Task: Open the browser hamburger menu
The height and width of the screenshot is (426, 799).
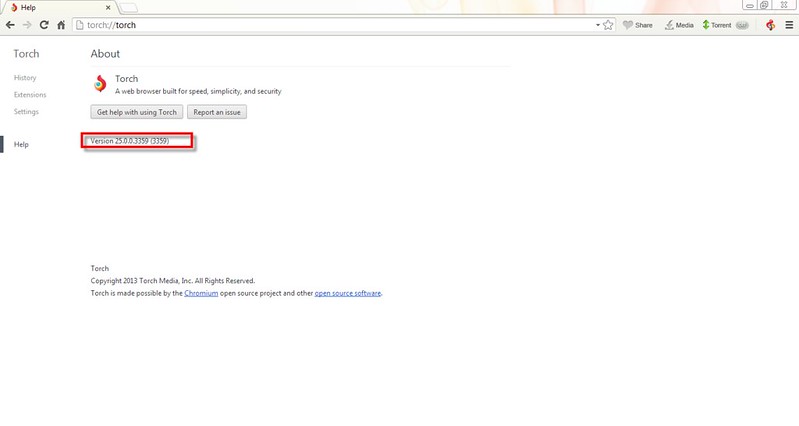Action: pos(789,25)
